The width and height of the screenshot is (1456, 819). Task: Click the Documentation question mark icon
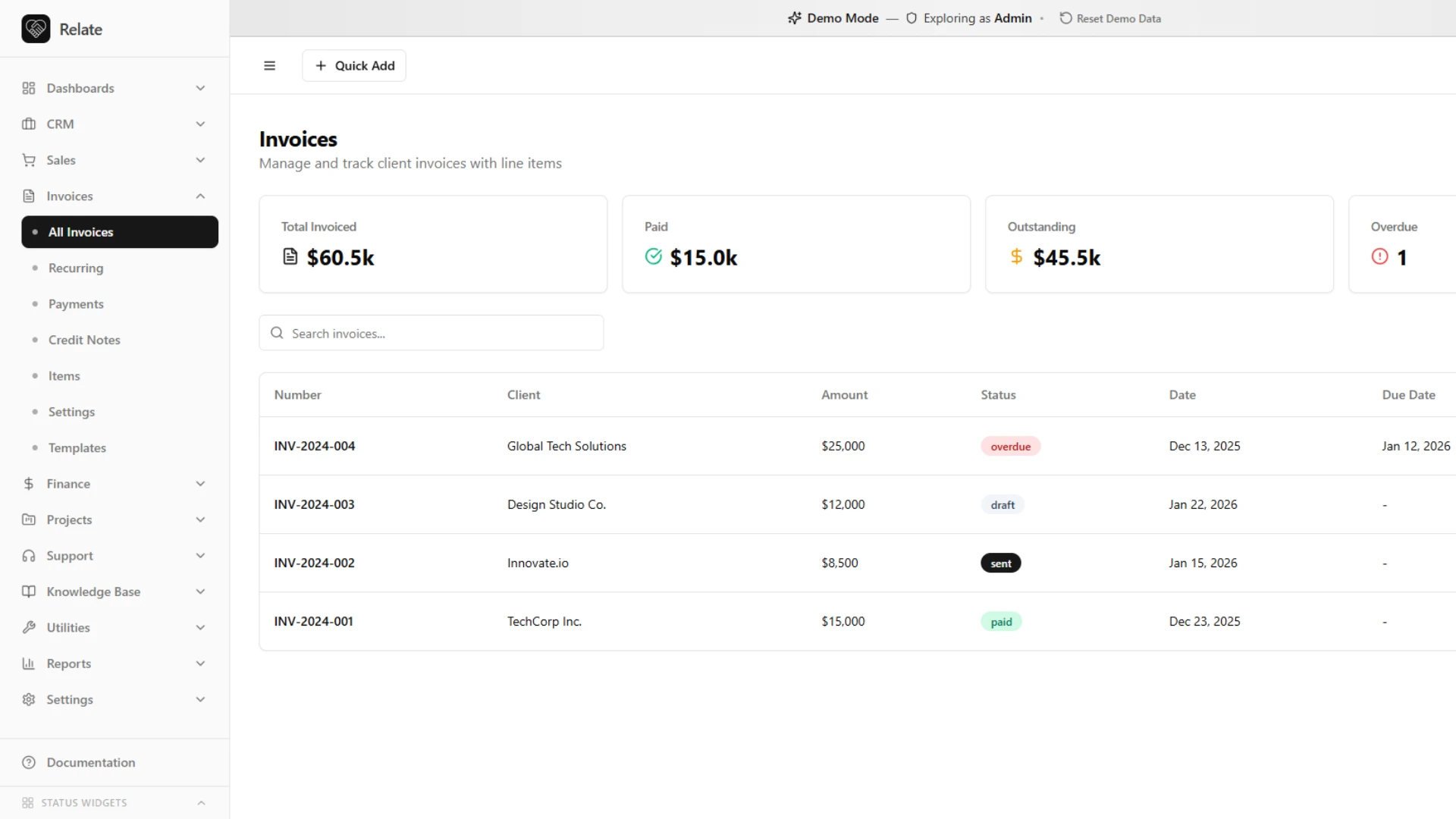pyautogui.click(x=29, y=762)
